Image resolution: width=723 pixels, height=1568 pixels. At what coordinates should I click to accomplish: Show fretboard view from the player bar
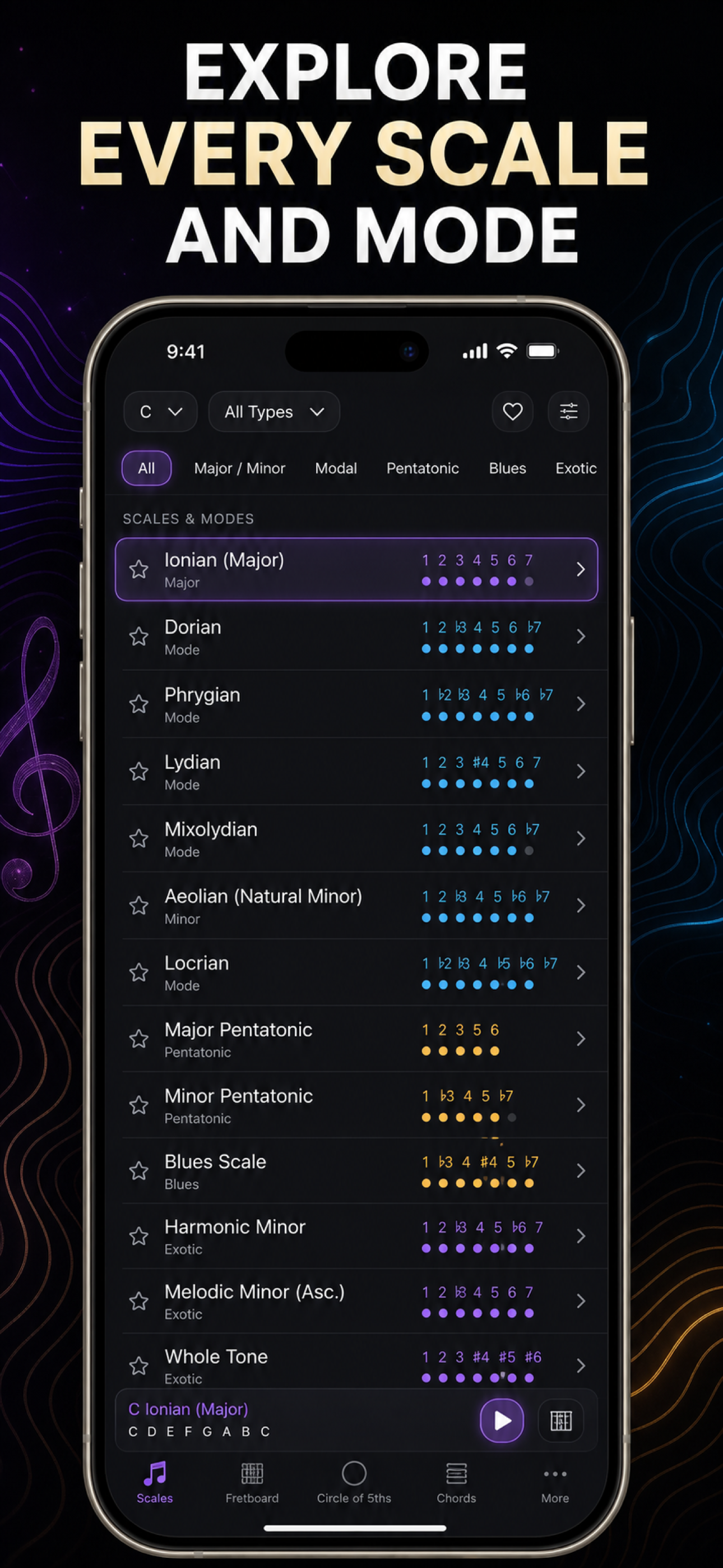pyautogui.click(x=560, y=1421)
